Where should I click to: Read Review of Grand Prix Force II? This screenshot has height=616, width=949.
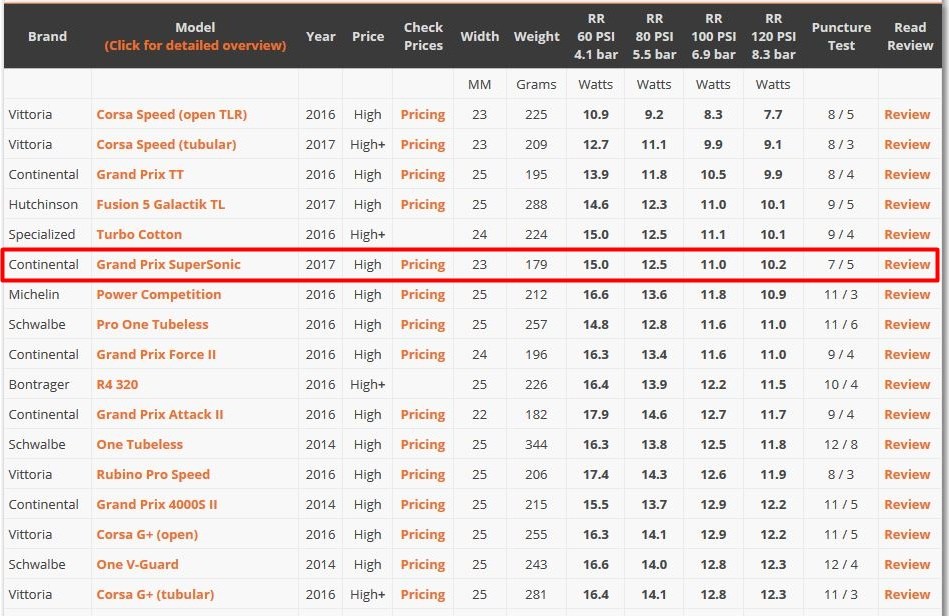[907, 355]
